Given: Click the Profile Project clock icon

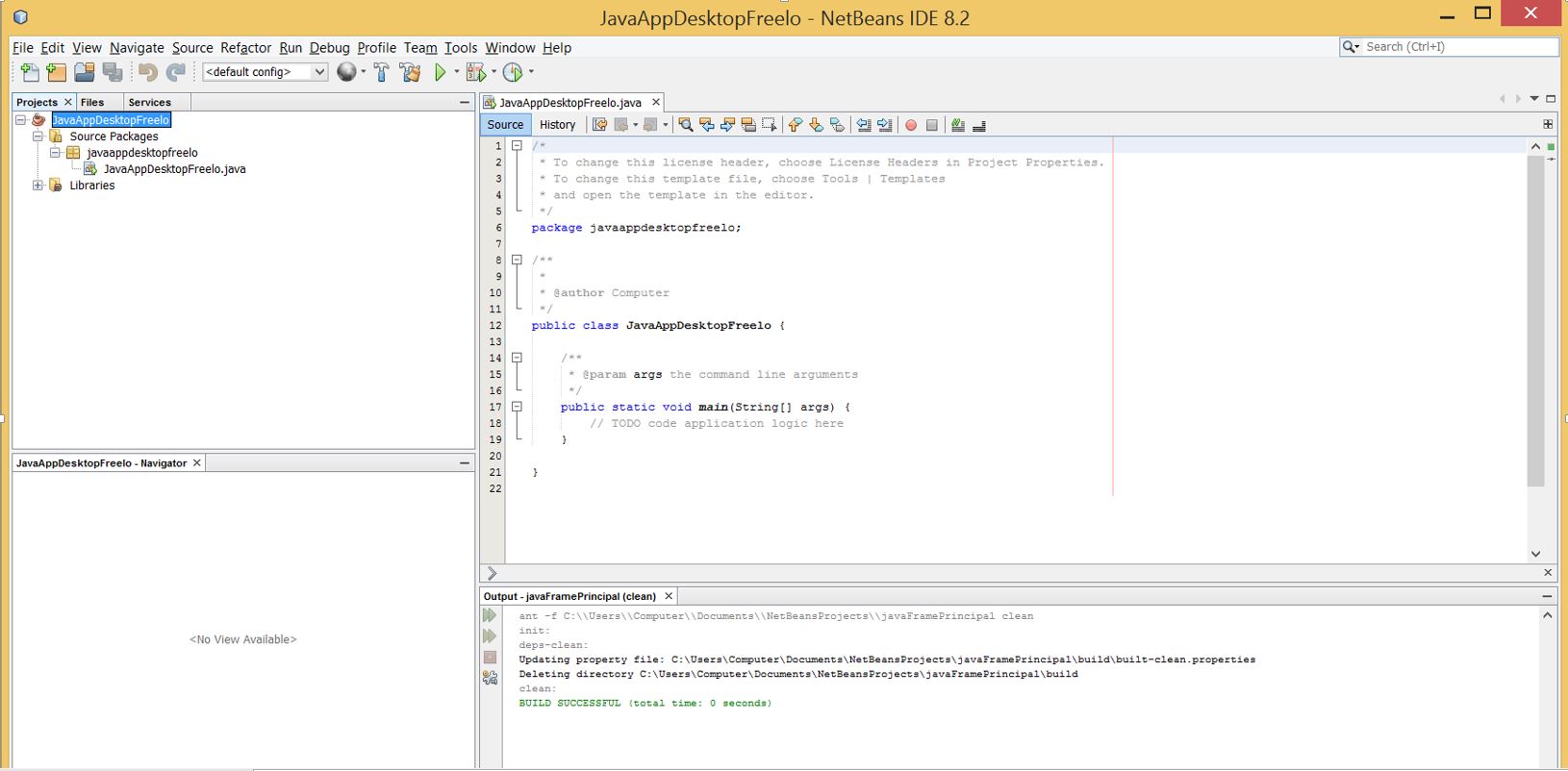Looking at the screenshot, I should [x=513, y=72].
